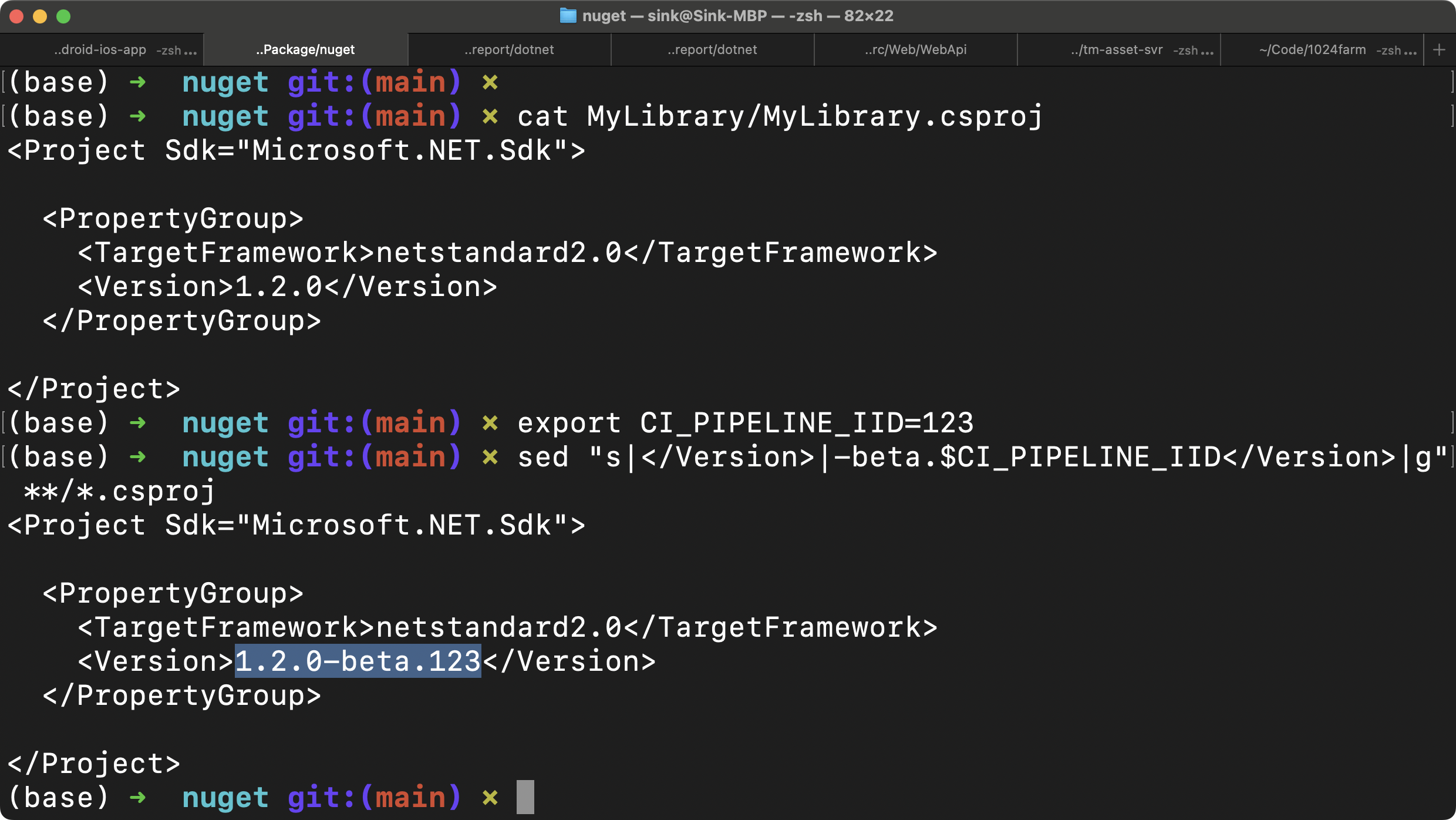This screenshot has width=1456, height=820.
Task: Switch to the ..droid-ios-app tab
Action: (100, 49)
